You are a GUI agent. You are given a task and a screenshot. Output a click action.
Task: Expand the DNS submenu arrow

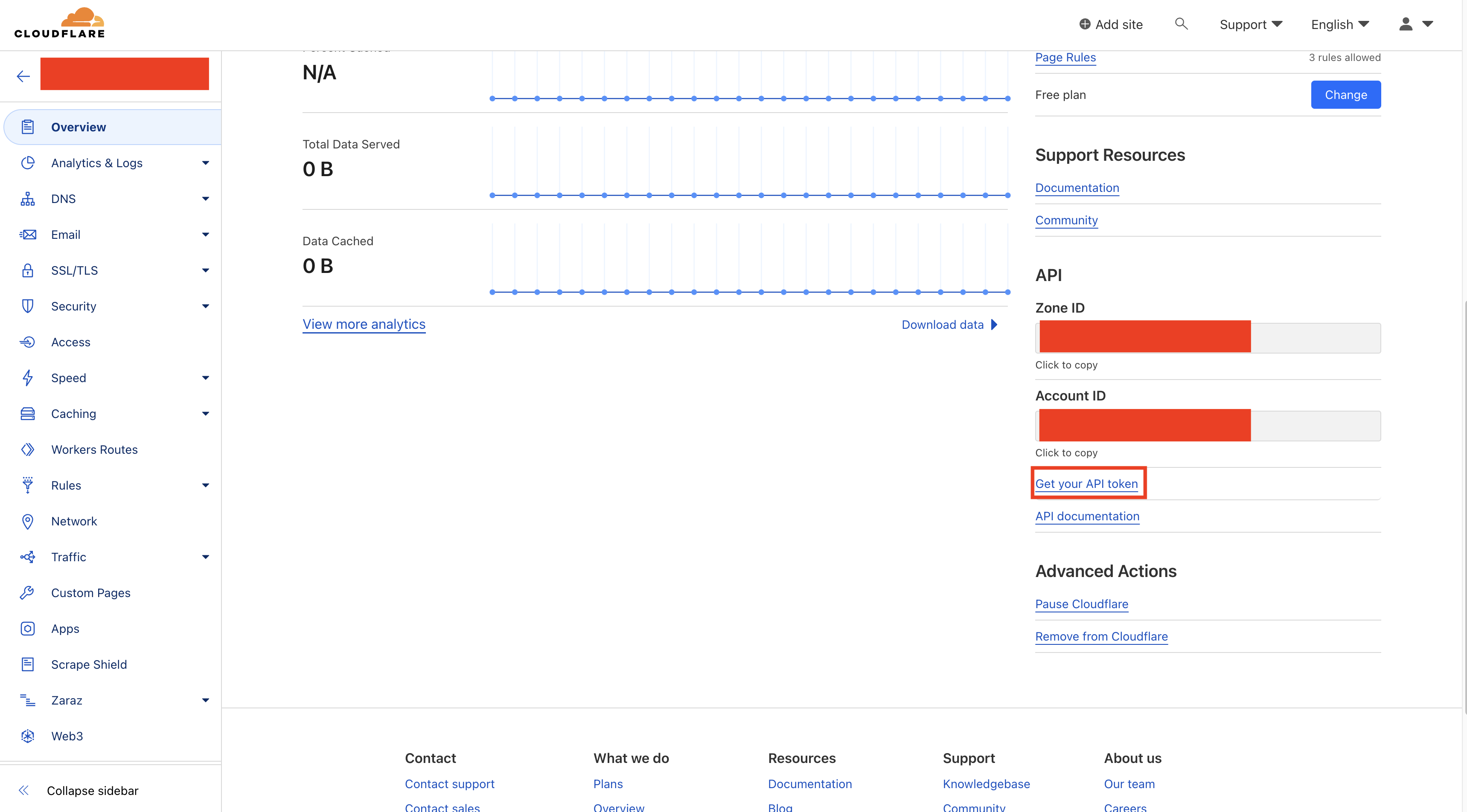click(206, 199)
